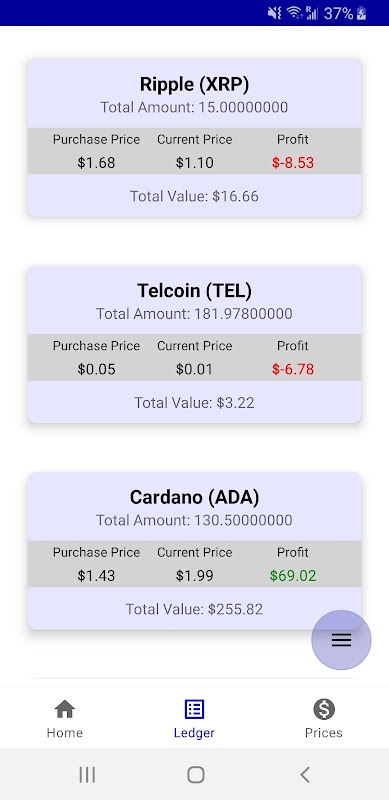Select the Ripple (XRP) card title
The image size is (389, 800).
pyautogui.click(x=194, y=85)
